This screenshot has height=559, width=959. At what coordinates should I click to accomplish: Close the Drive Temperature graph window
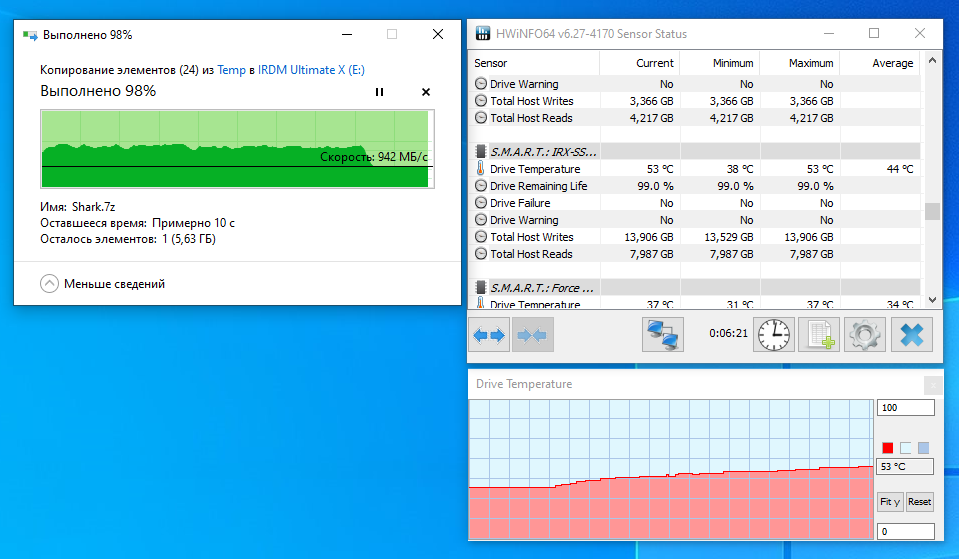[x=933, y=385]
